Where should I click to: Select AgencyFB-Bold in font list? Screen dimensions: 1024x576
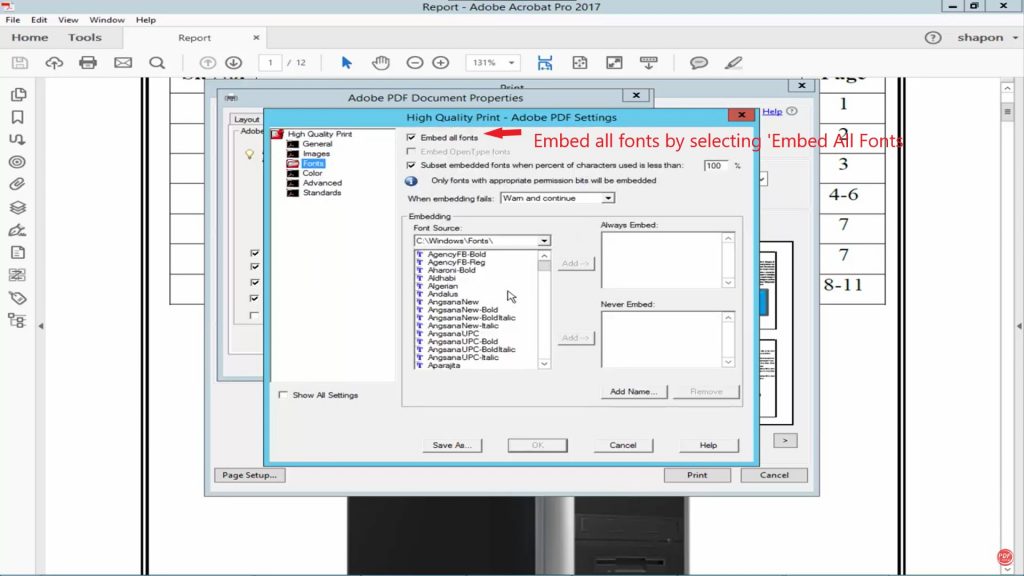456,254
